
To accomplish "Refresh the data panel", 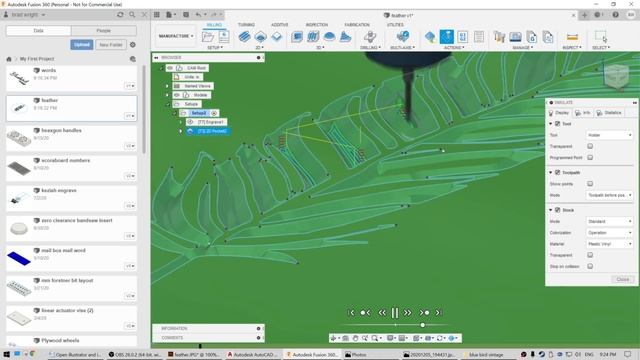I will pyautogui.click(x=120, y=15).
